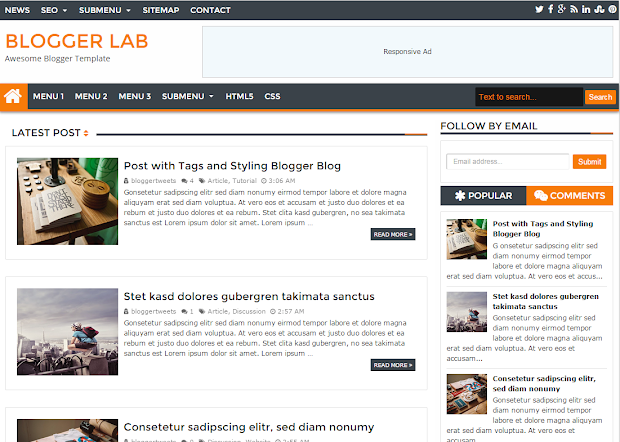Open desk photo thumbnail of first main post
The image size is (620, 442).
pos(67,201)
